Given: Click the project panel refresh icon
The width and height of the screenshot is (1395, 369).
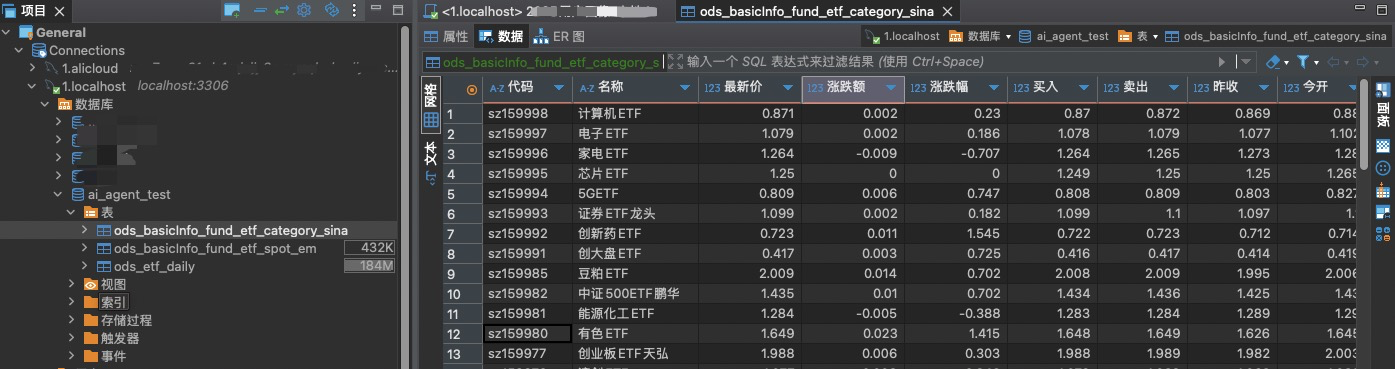Looking at the screenshot, I should (333, 11).
